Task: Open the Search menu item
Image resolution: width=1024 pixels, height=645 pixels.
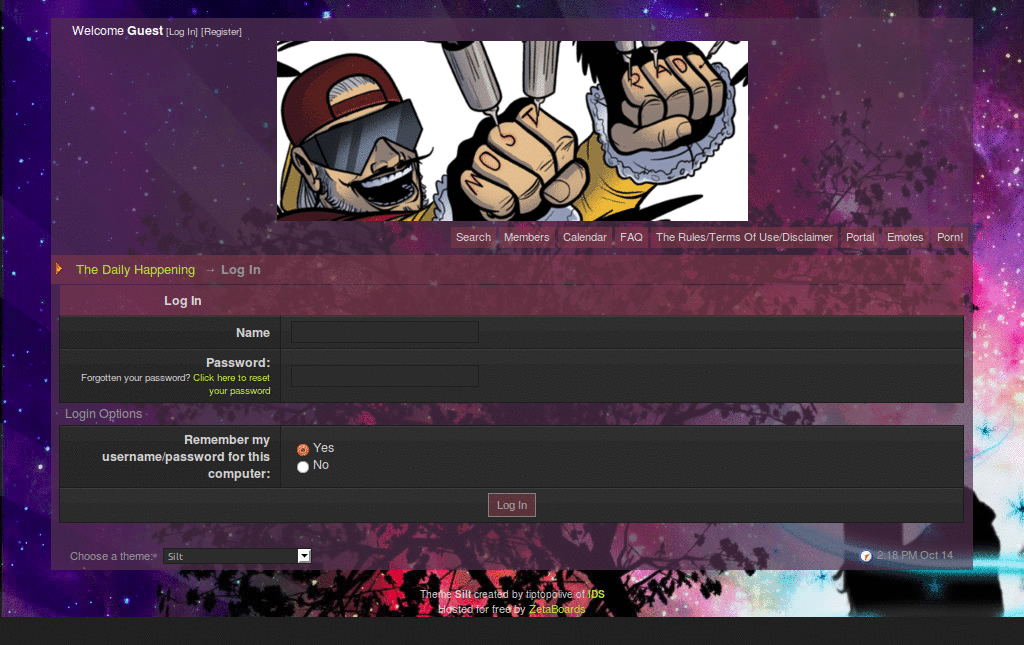Action: click(x=473, y=238)
